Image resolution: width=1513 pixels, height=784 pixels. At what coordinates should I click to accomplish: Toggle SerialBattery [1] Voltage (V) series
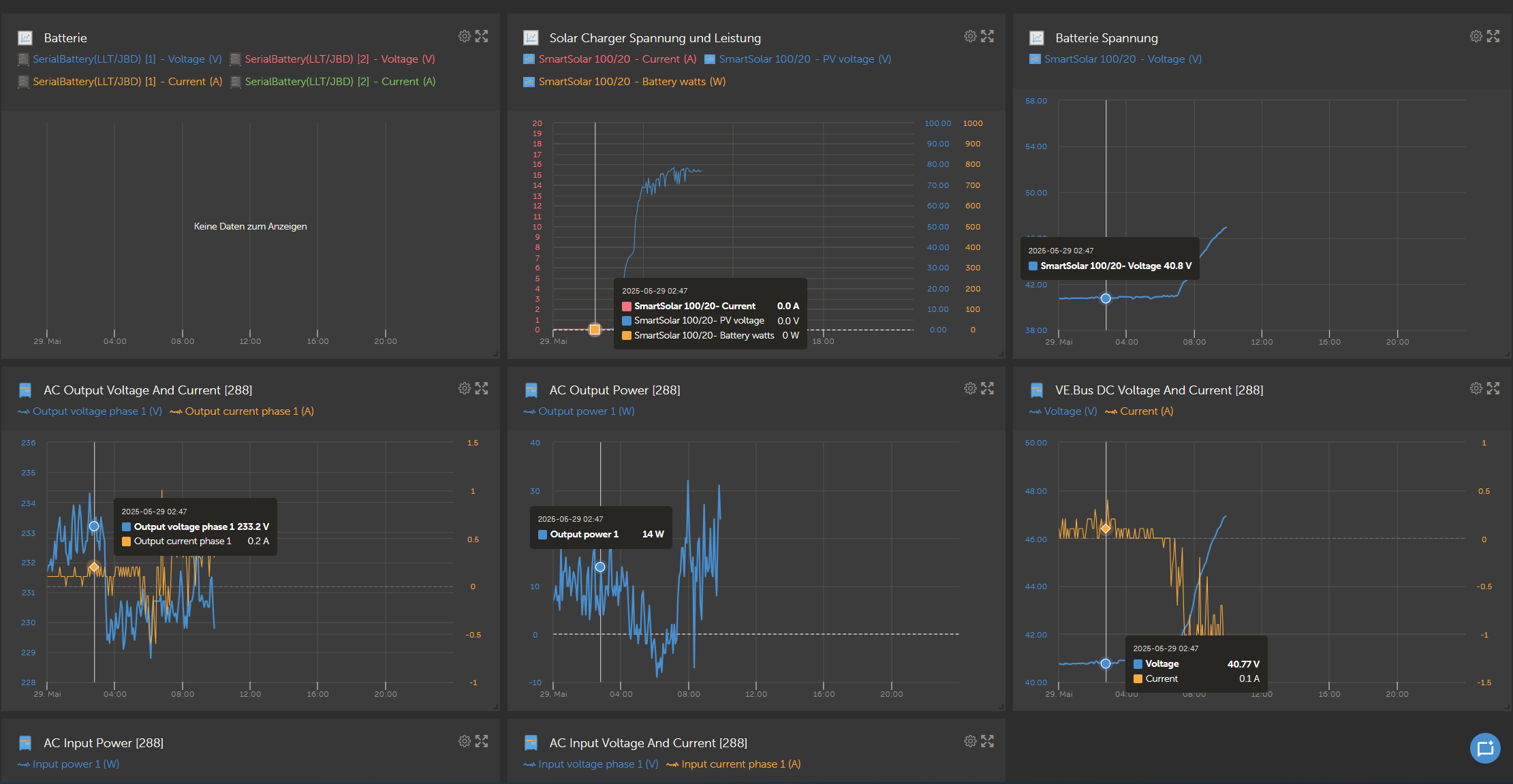click(x=120, y=59)
